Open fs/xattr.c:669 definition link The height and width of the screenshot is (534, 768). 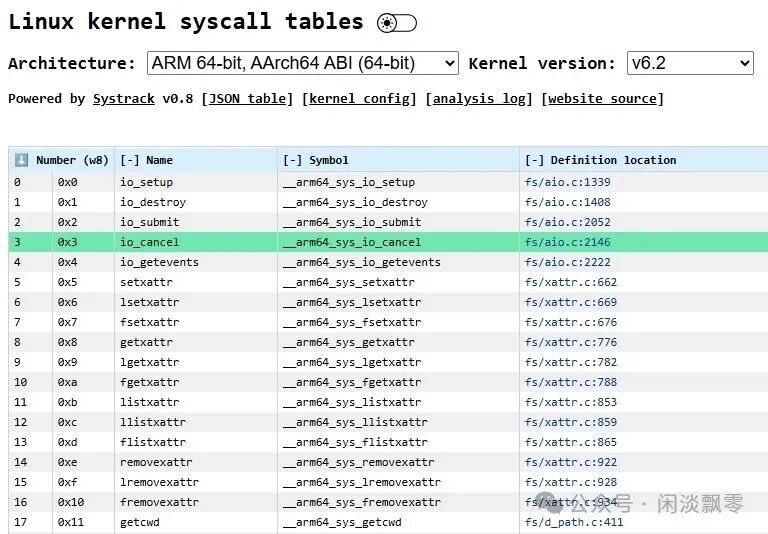[x=571, y=302]
